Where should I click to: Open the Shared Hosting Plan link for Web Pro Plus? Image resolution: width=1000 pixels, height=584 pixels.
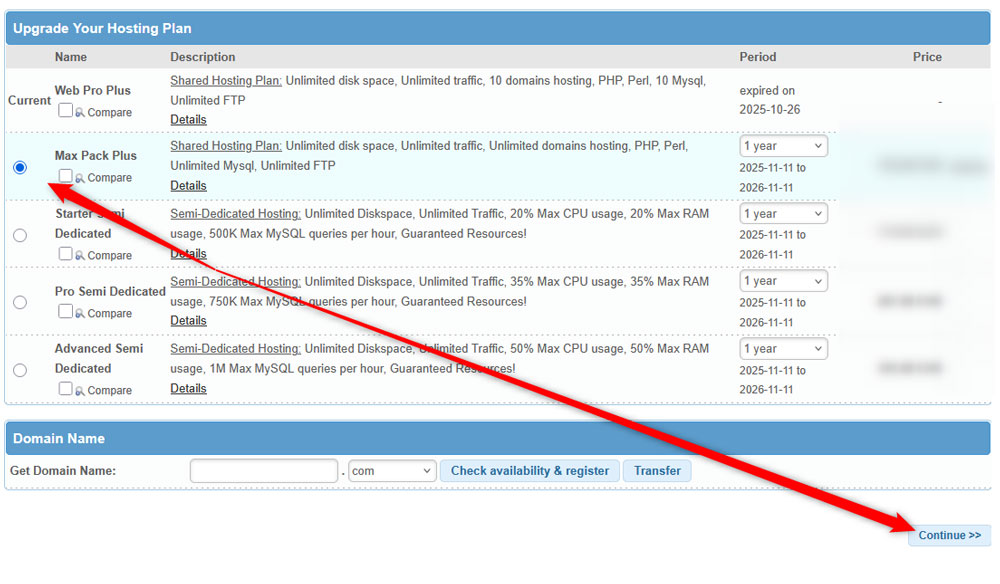click(225, 80)
